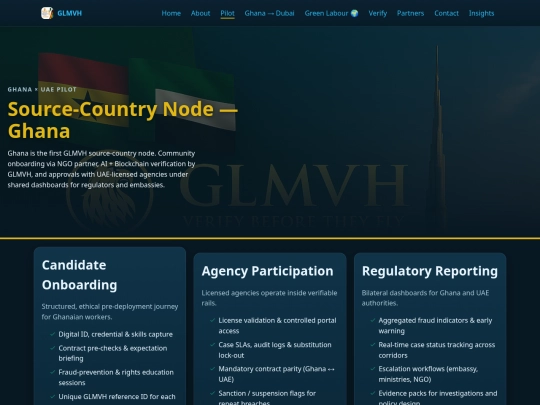Viewport: 540px width, 405px height.
Task: Click checkmark icon beside 'Real-time case status'
Action: (x=373, y=344)
